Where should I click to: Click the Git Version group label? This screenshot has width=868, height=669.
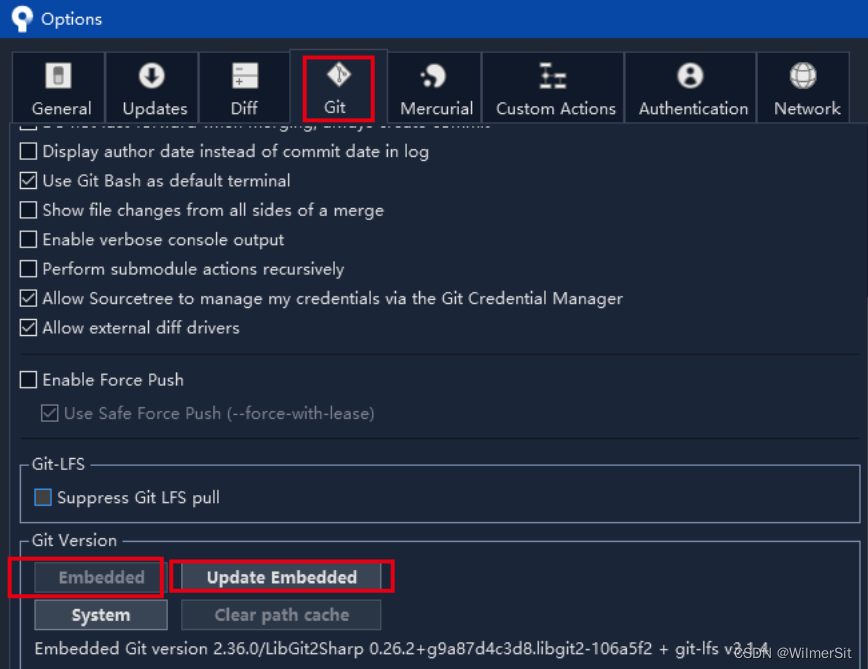click(74, 540)
